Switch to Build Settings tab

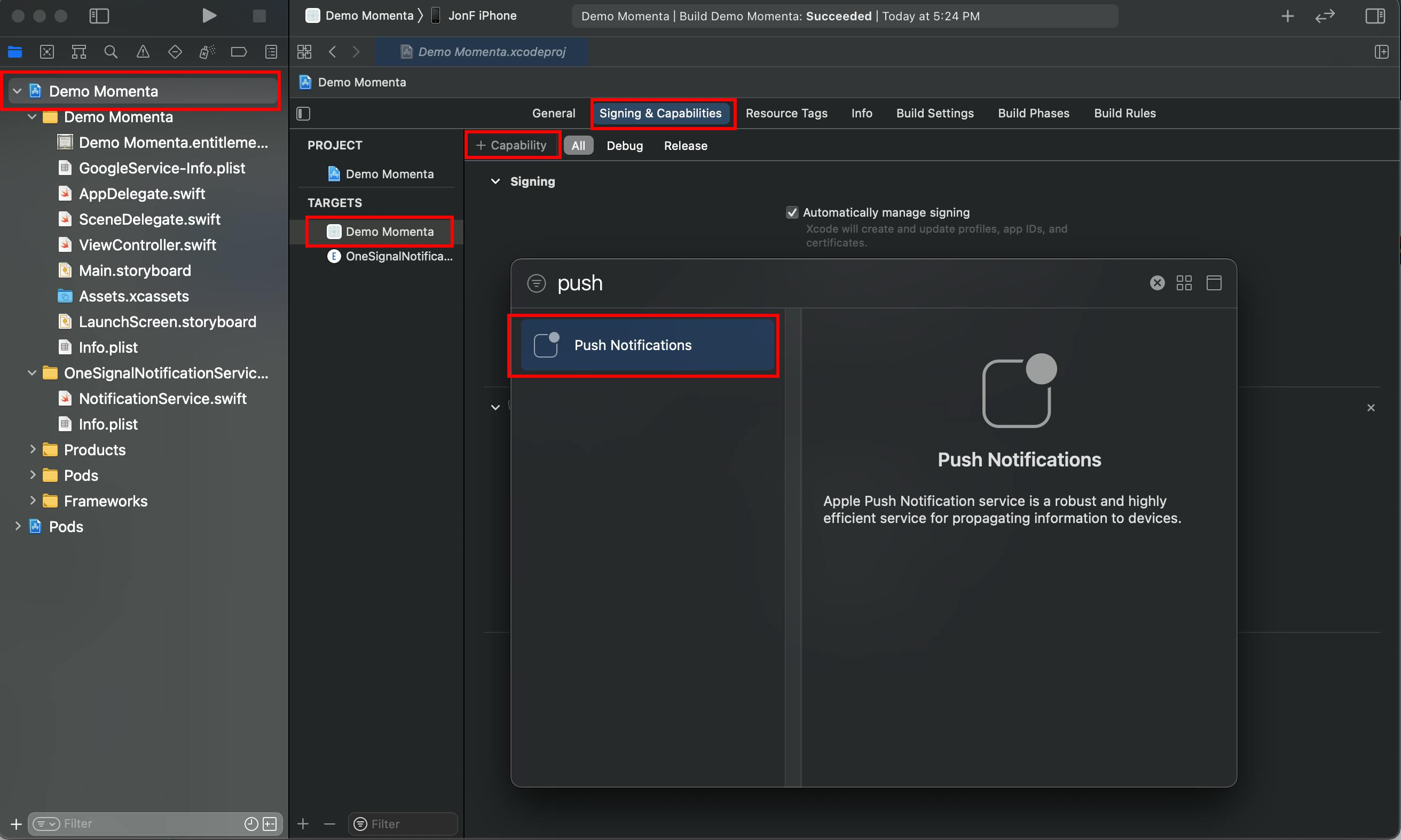point(934,113)
